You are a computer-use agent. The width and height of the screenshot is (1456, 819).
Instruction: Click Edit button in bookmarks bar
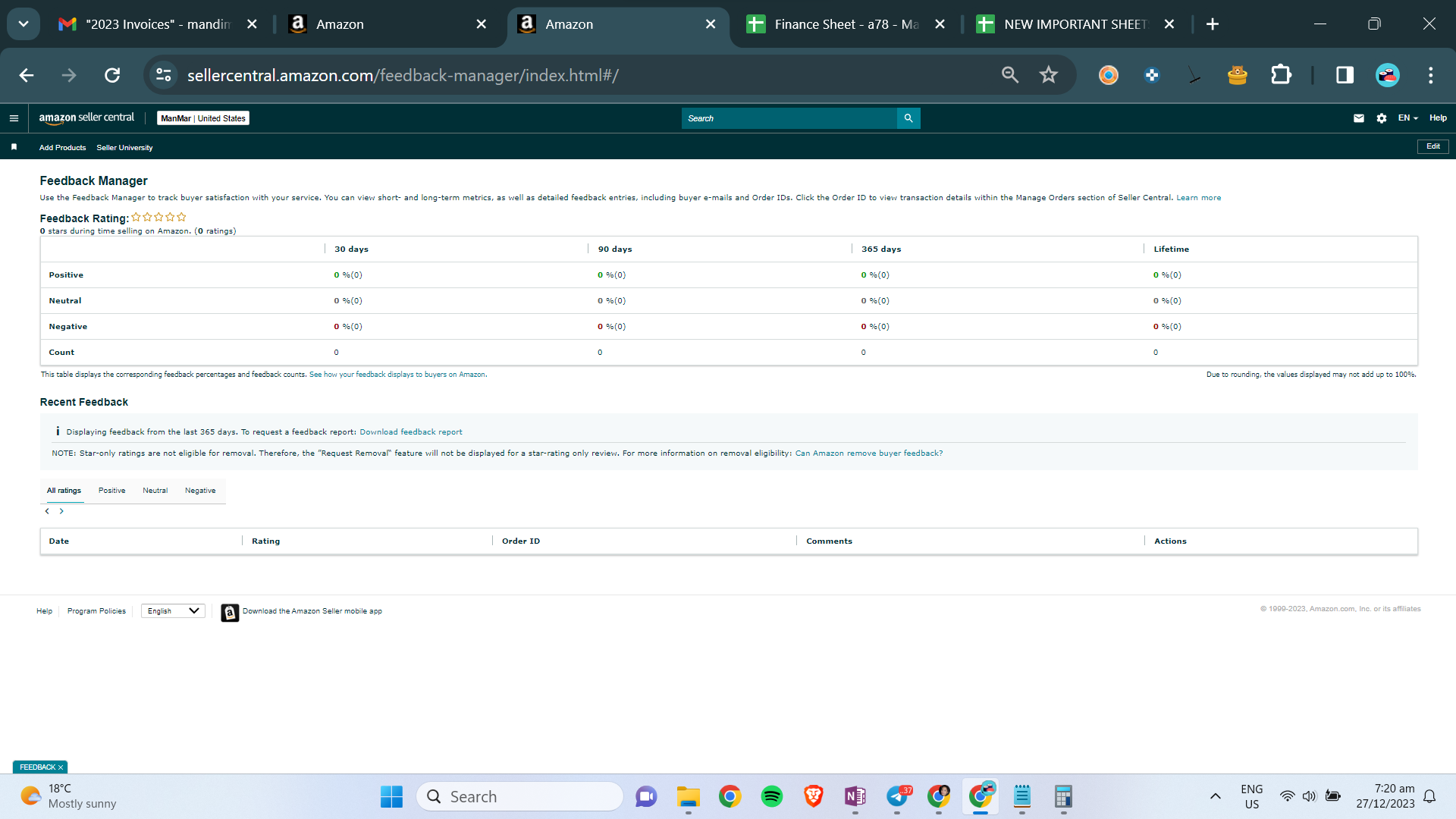[1433, 146]
